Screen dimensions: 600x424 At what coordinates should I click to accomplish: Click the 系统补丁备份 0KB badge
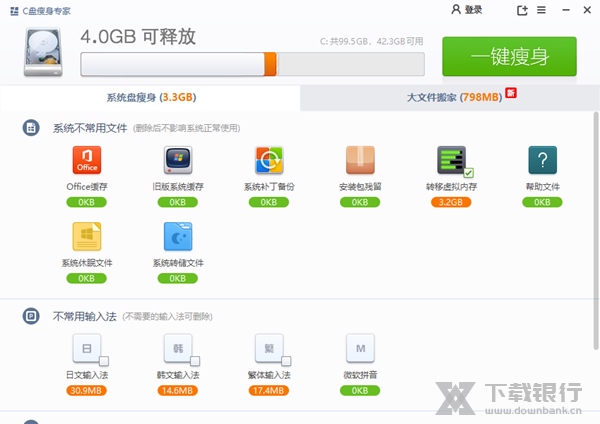point(269,202)
